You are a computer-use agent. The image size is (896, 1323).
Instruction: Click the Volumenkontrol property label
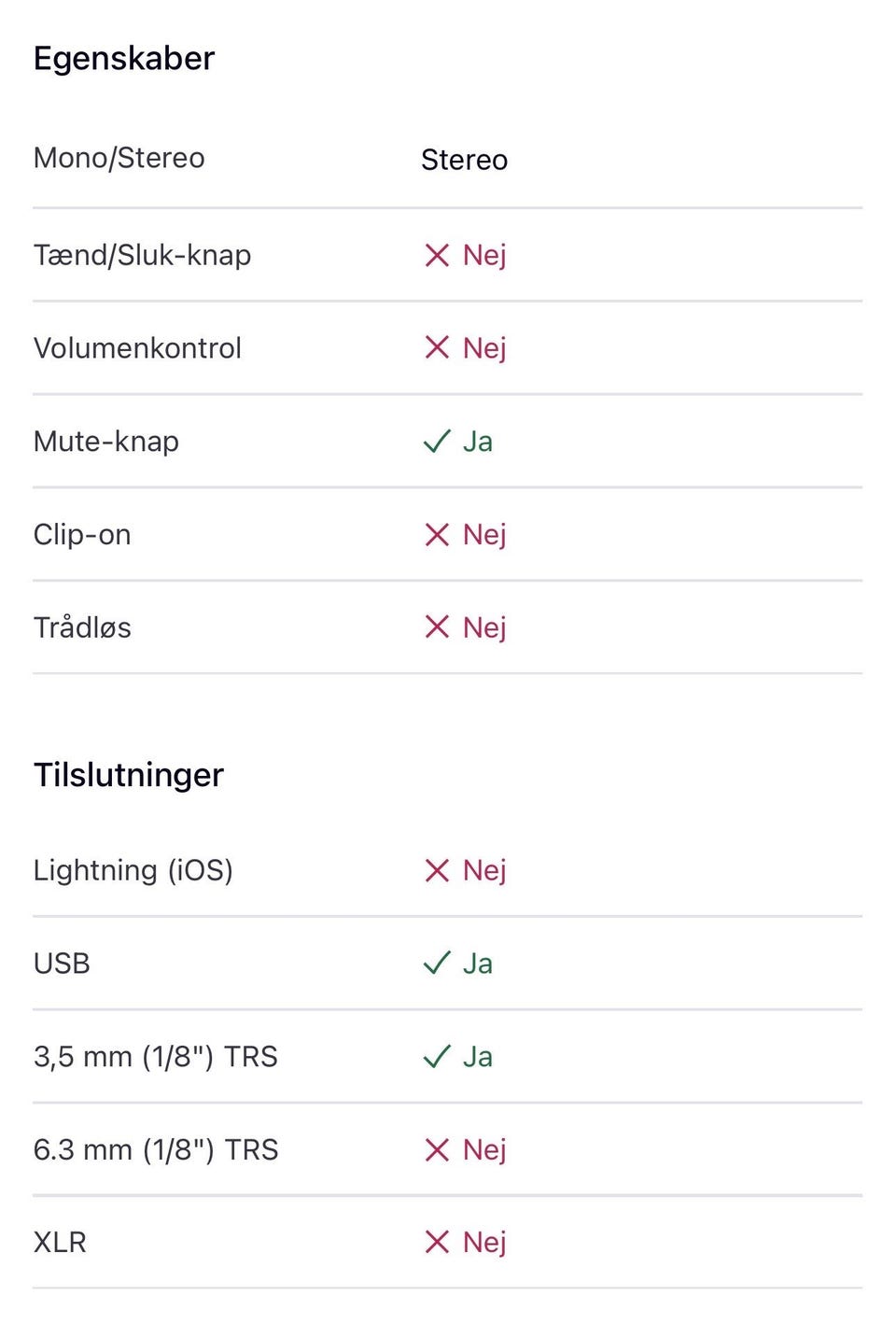pyautogui.click(x=137, y=347)
